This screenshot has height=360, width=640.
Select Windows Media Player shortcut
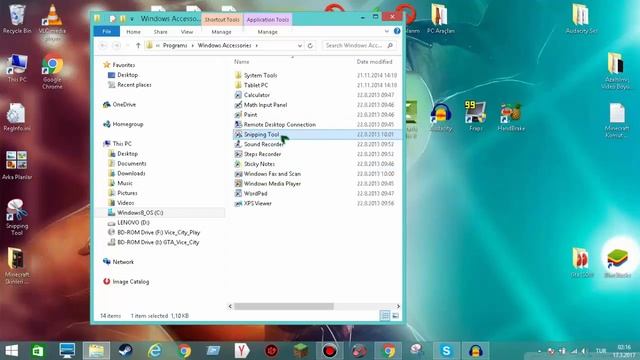tap(272, 183)
